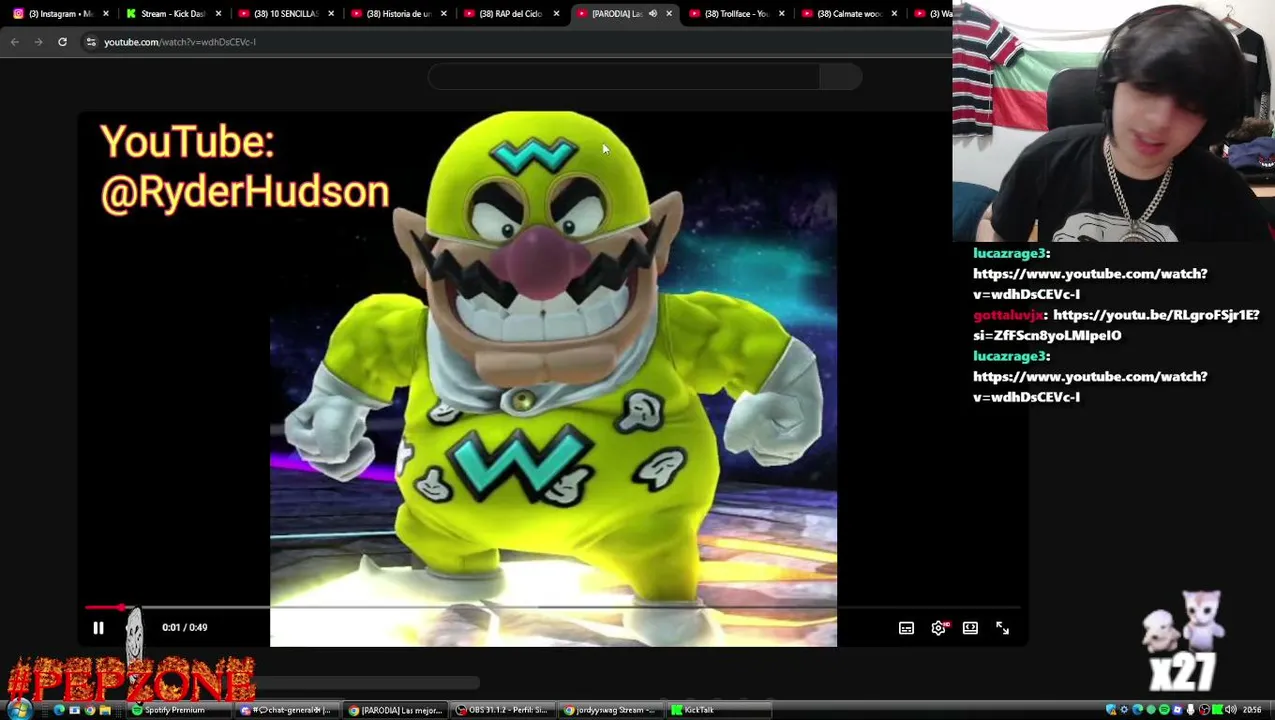Open jordyyswag Stream Chrome taskbar window
The image size is (1275, 720).
612,710
